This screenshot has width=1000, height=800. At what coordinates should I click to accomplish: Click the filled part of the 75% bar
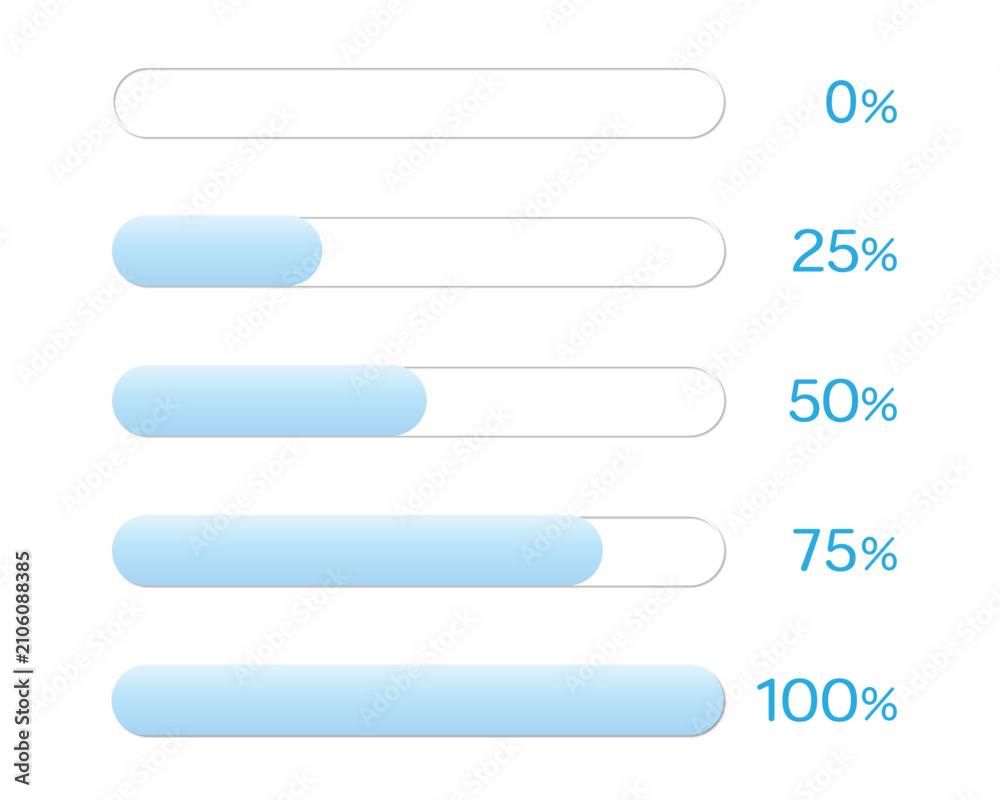pos(357,551)
